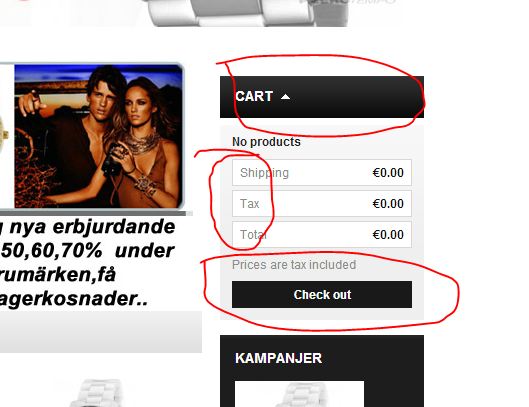This screenshot has height=407, width=529.
Task: Collapse the cart using the arrow icon
Action: coord(285,97)
